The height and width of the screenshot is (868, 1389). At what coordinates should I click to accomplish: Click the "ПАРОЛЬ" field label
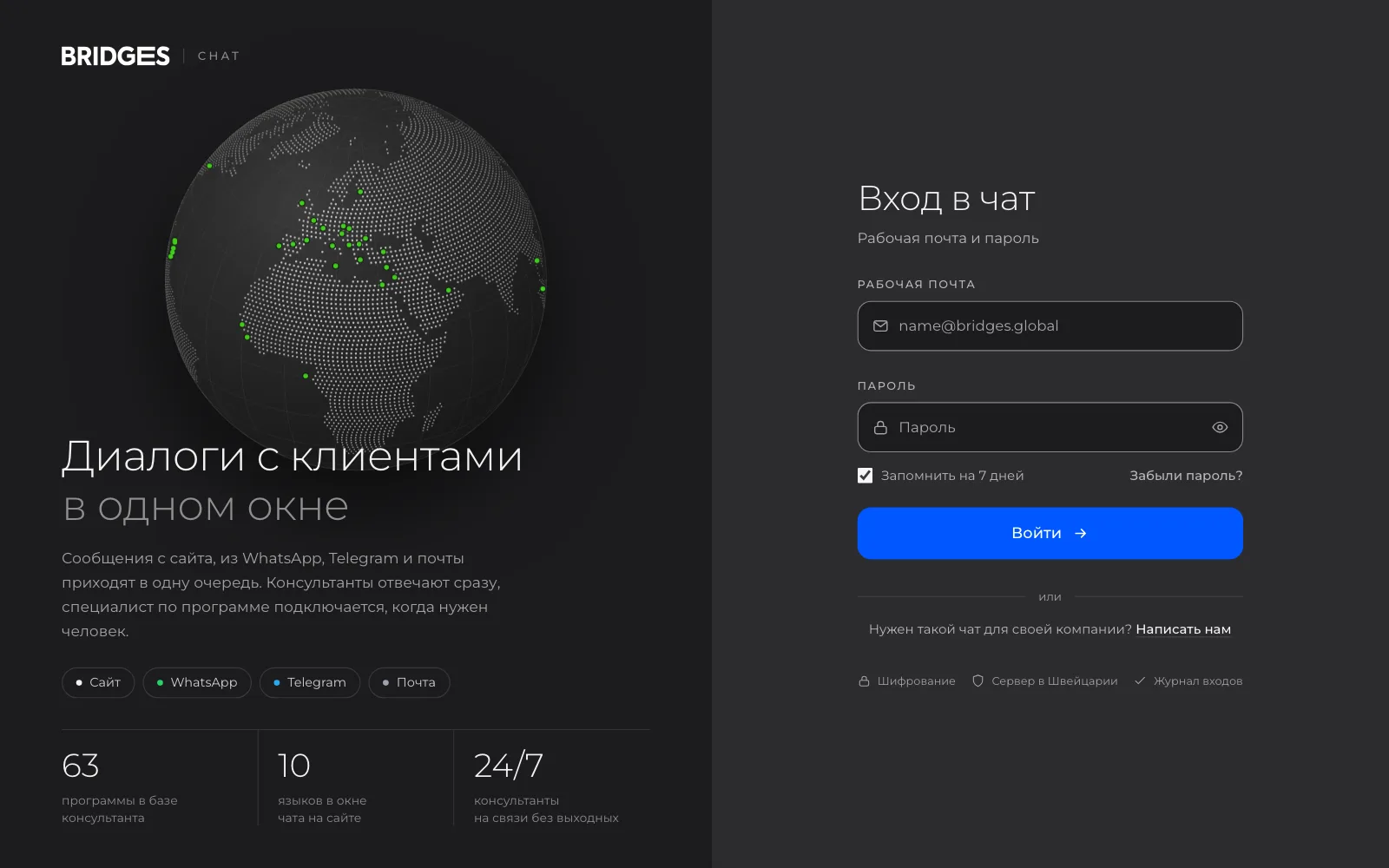(x=886, y=386)
